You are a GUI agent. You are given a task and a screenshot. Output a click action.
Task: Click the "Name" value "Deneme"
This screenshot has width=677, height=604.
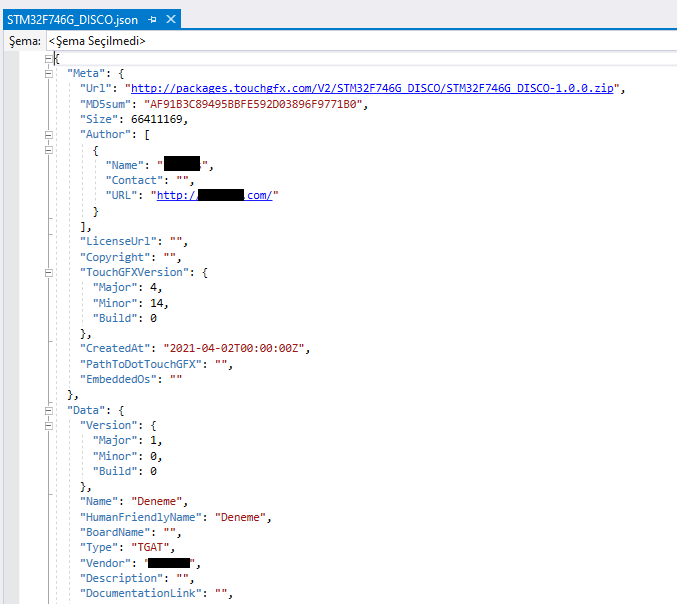tap(157, 501)
